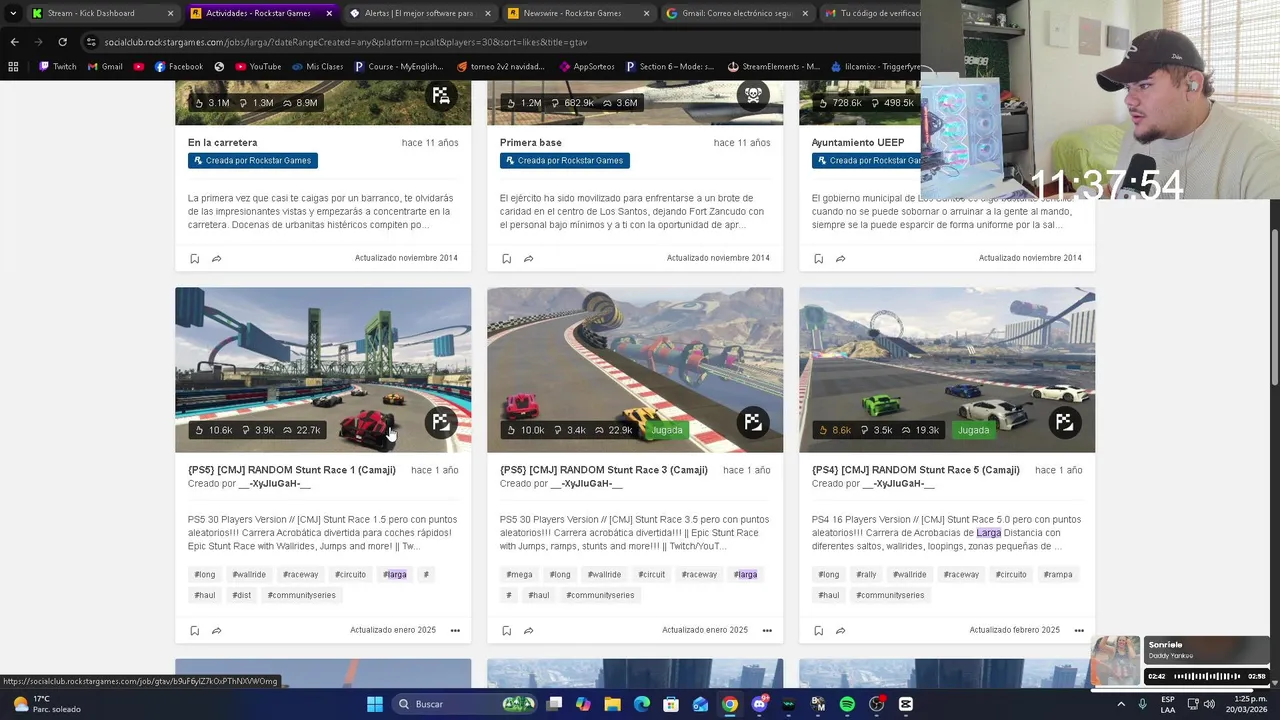
Task: Share RANDOM Stunt Race 1 job
Action: coord(216,630)
